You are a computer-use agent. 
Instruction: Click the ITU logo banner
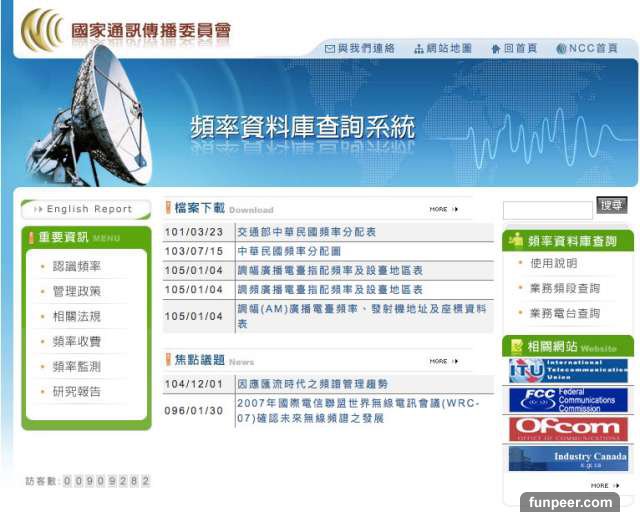[x=567, y=371]
